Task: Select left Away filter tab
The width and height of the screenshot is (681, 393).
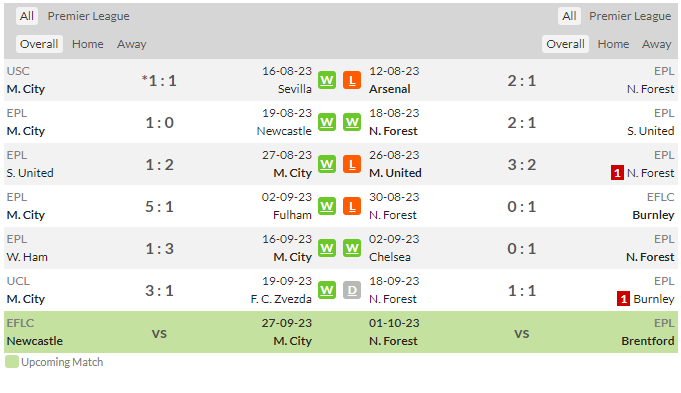Action: point(132,44)
